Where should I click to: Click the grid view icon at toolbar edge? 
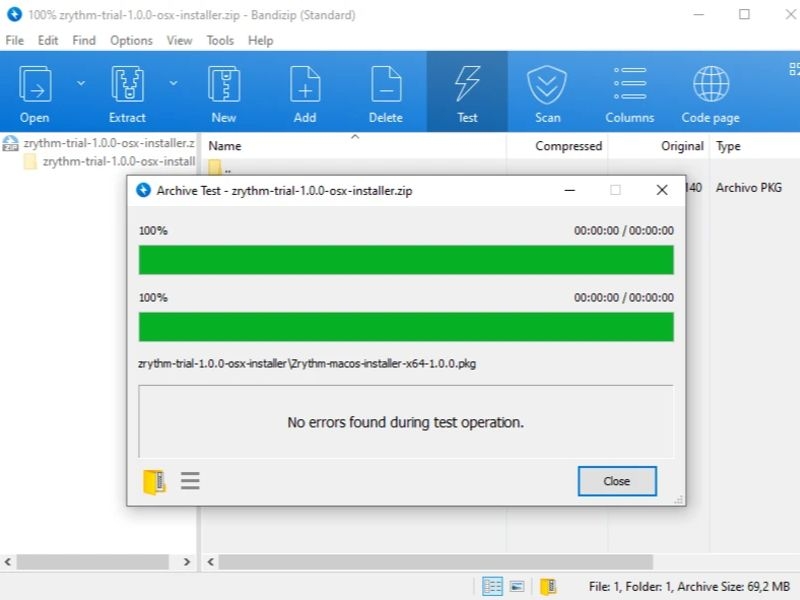point(794,69)
